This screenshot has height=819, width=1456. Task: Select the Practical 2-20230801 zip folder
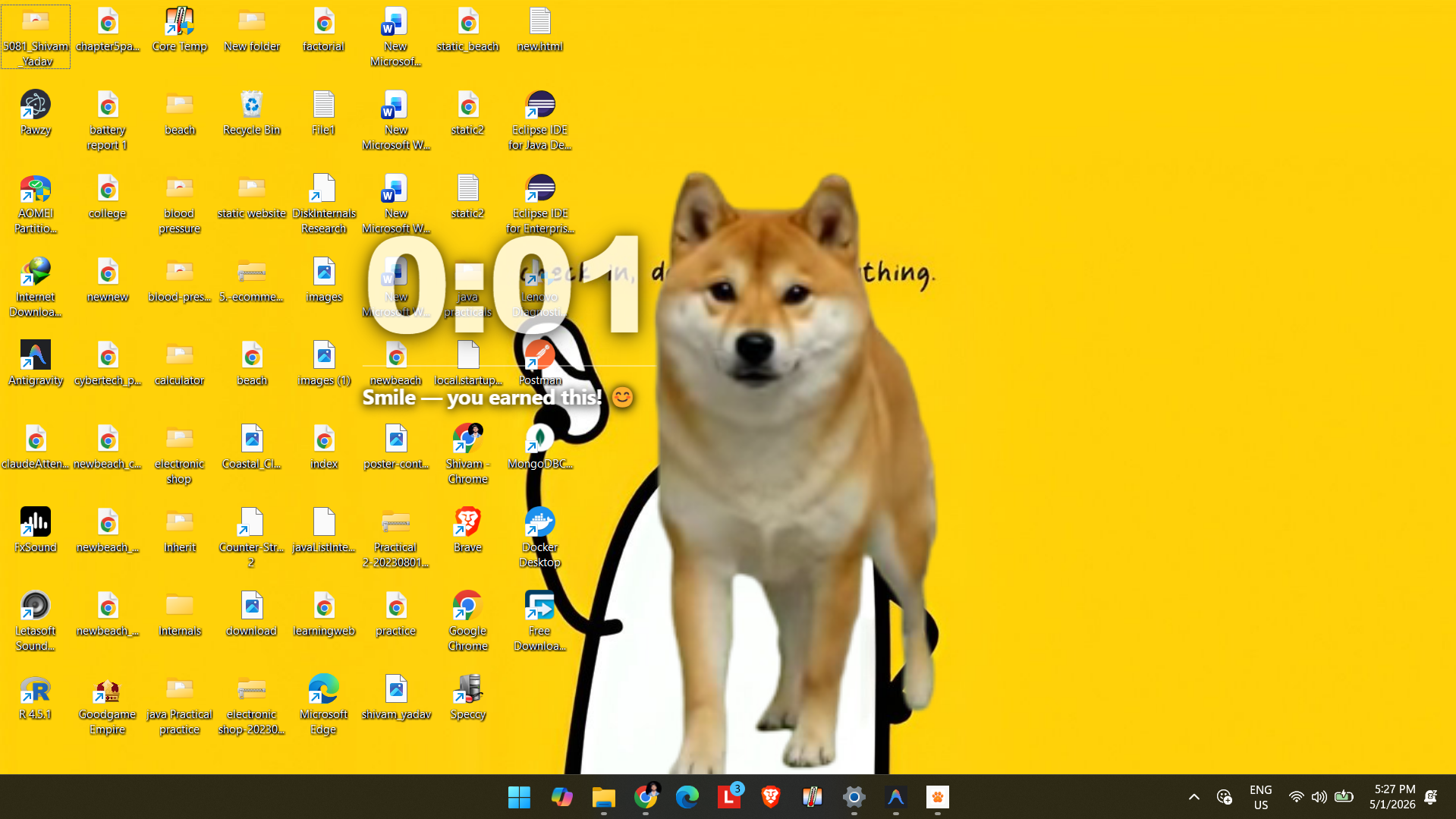pyautogui.click(x=396, y=538)
